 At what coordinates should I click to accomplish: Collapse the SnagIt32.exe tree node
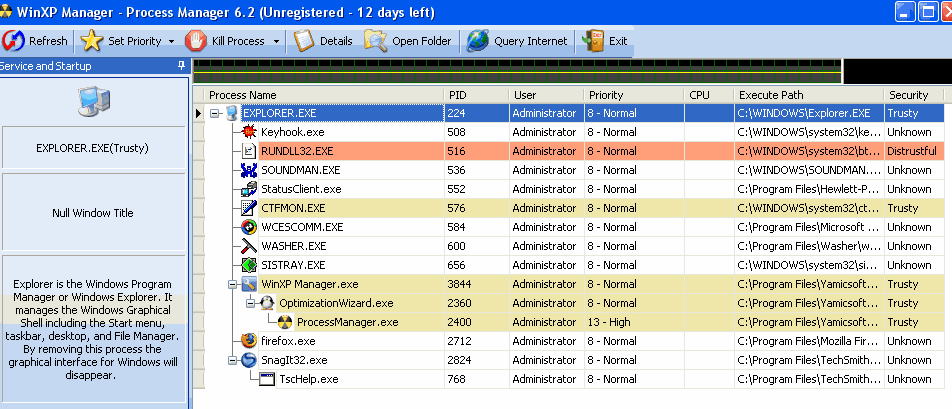(232, 360)
